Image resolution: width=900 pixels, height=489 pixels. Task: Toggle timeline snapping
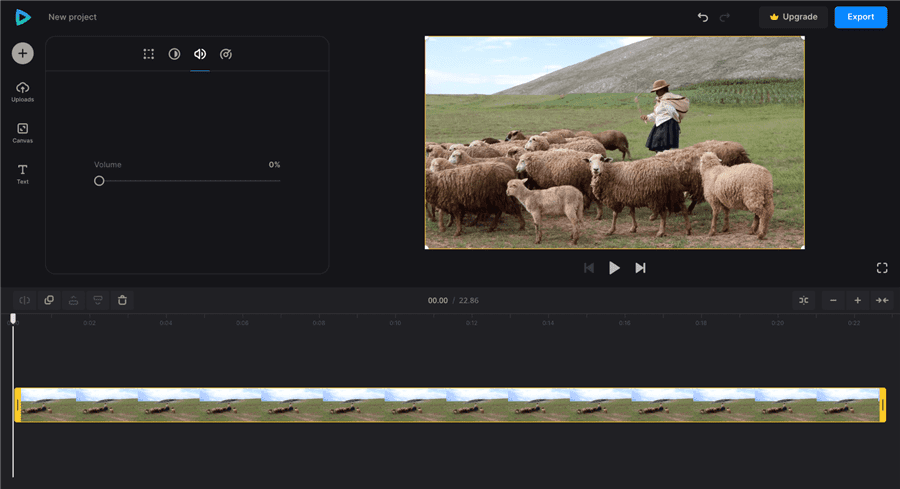click(x=804, y=300)
